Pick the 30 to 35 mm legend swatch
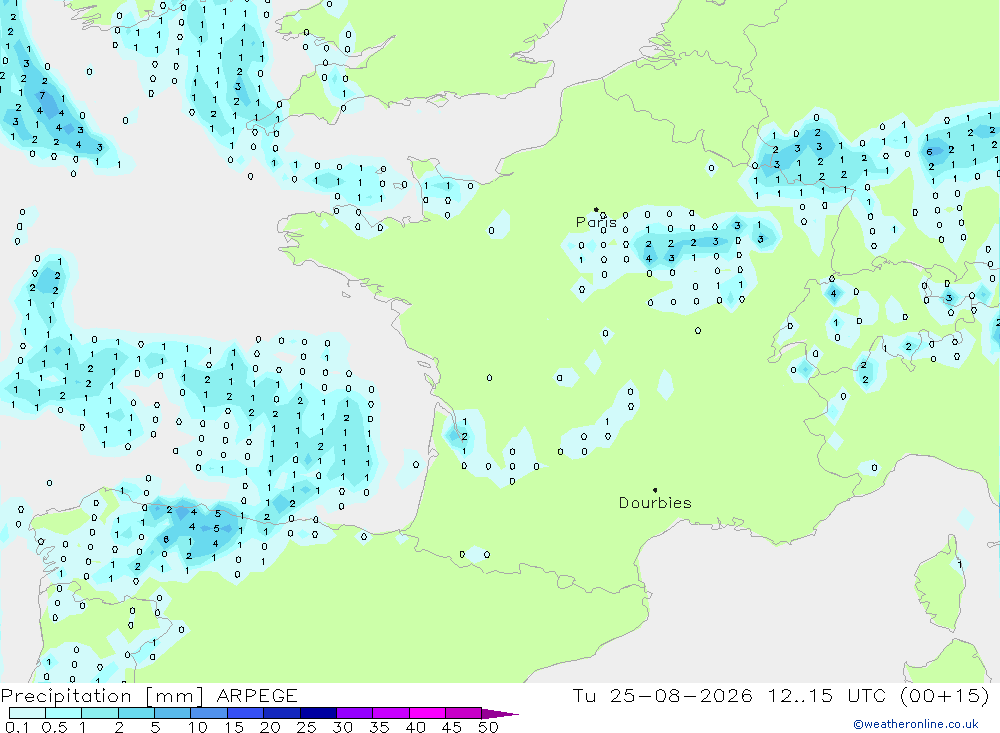 (355, 713)
